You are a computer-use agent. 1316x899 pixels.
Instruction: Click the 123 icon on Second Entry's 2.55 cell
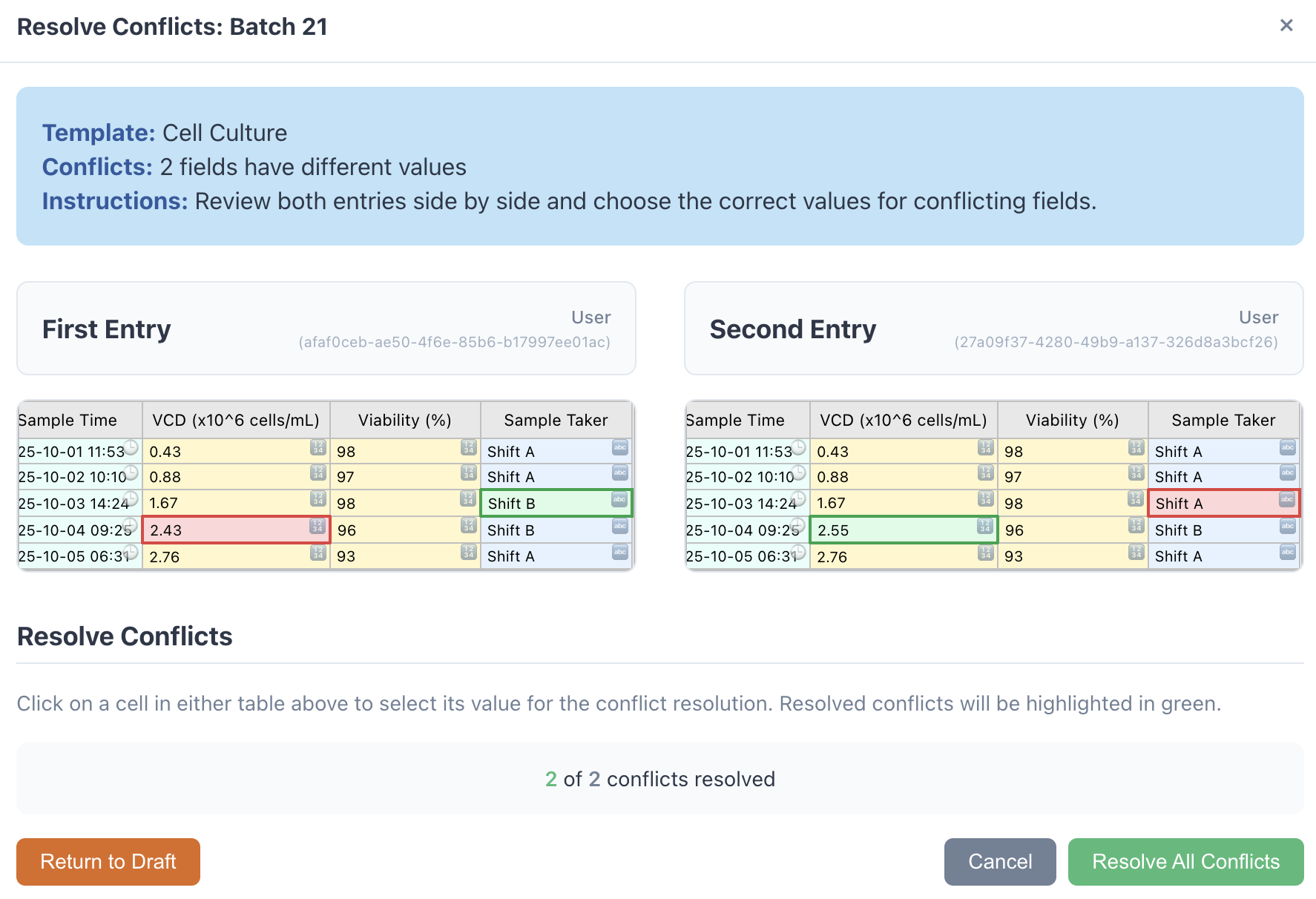986,525
